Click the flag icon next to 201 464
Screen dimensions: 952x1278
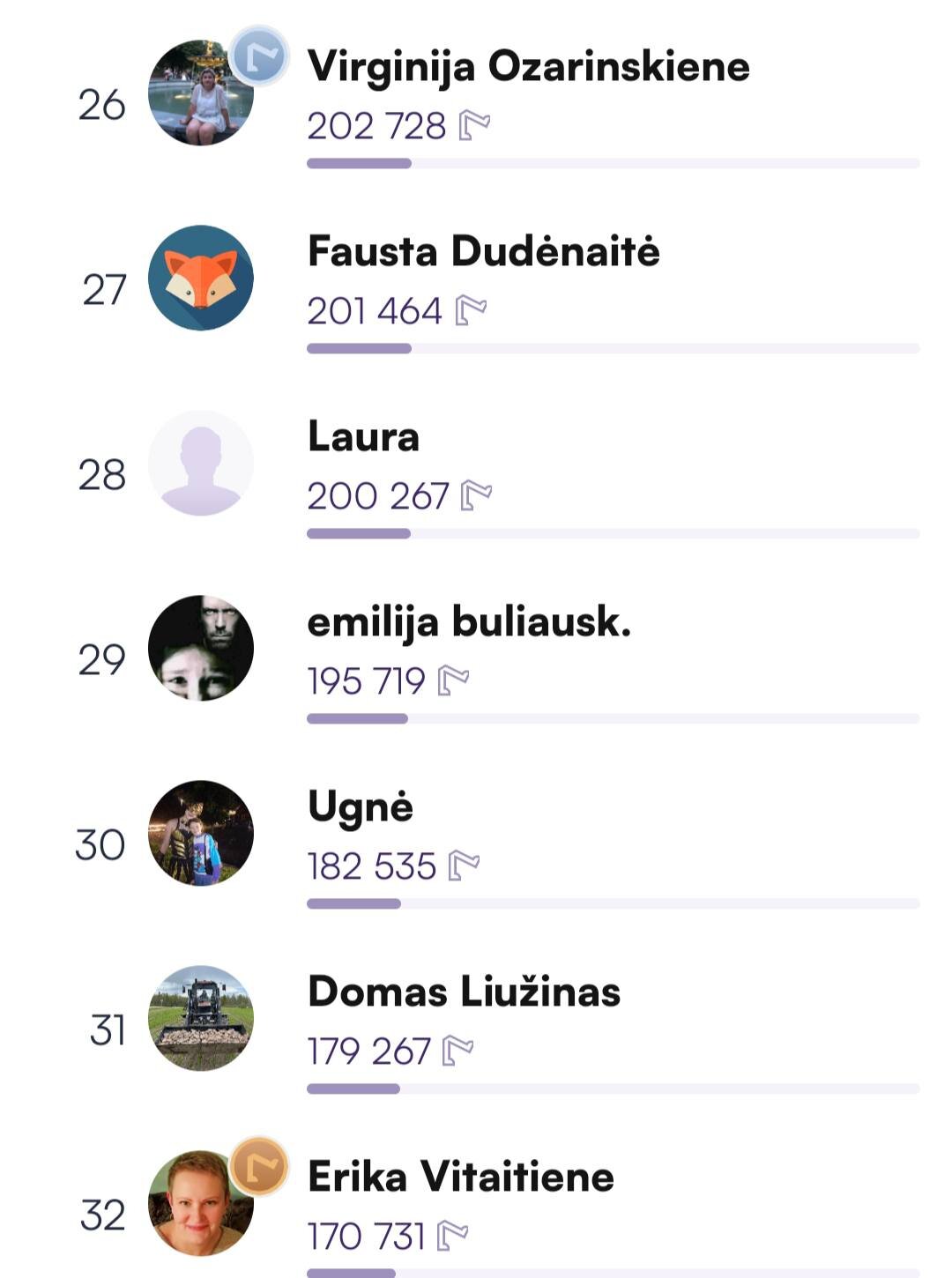(472, 310)
